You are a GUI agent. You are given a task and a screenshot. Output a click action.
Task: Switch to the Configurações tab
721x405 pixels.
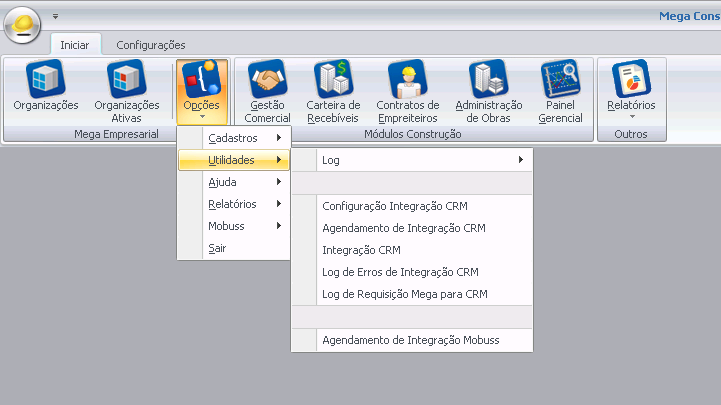coord(151,45)
